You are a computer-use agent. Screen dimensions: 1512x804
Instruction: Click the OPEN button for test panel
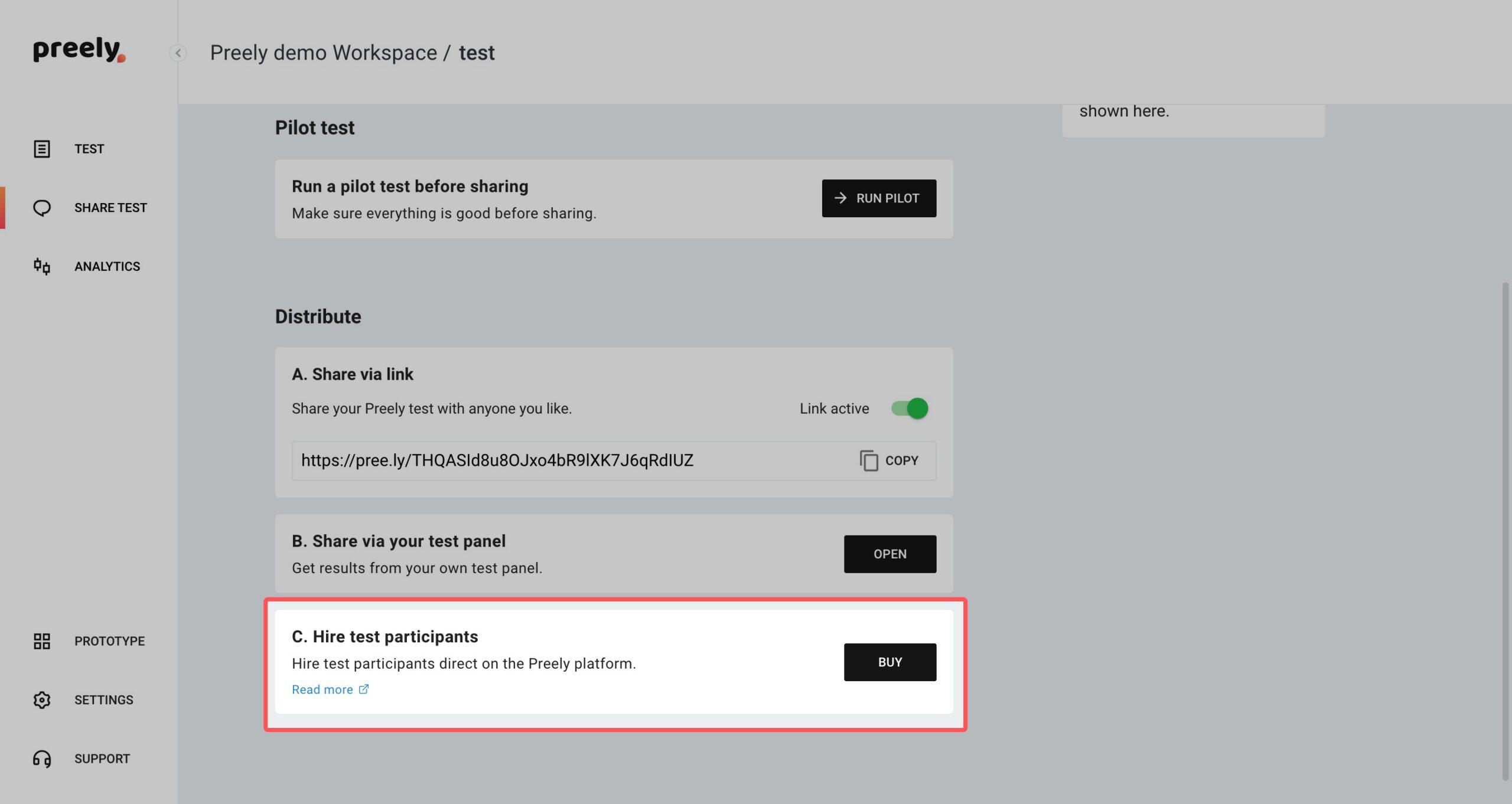[890, 554]
